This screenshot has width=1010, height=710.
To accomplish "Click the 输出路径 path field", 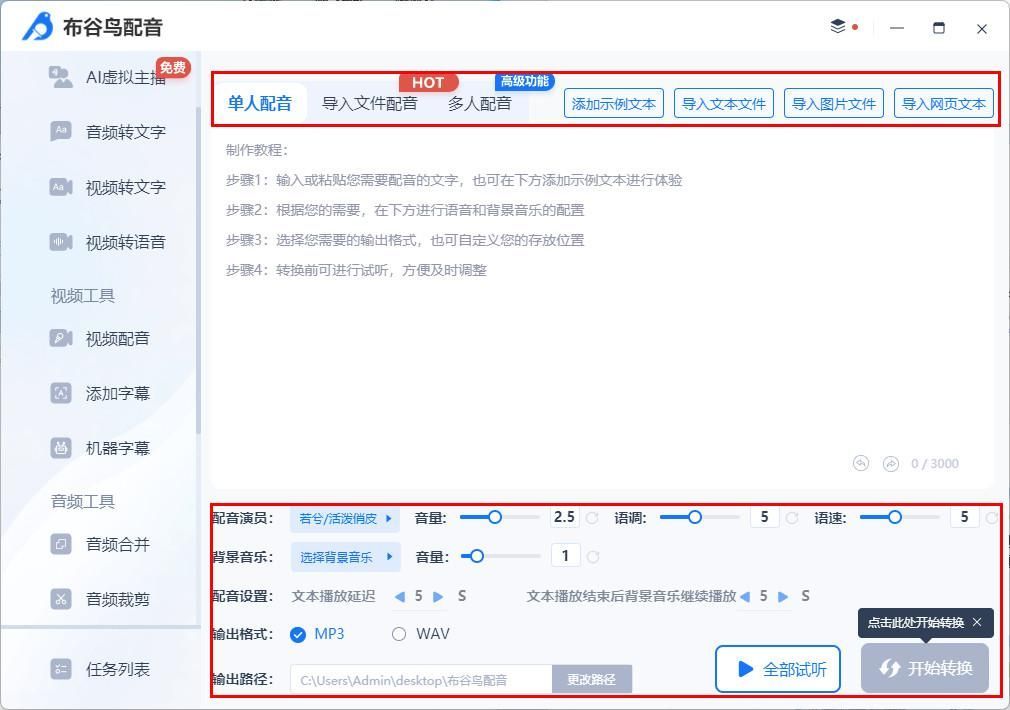I will click(x=421, y=680).
